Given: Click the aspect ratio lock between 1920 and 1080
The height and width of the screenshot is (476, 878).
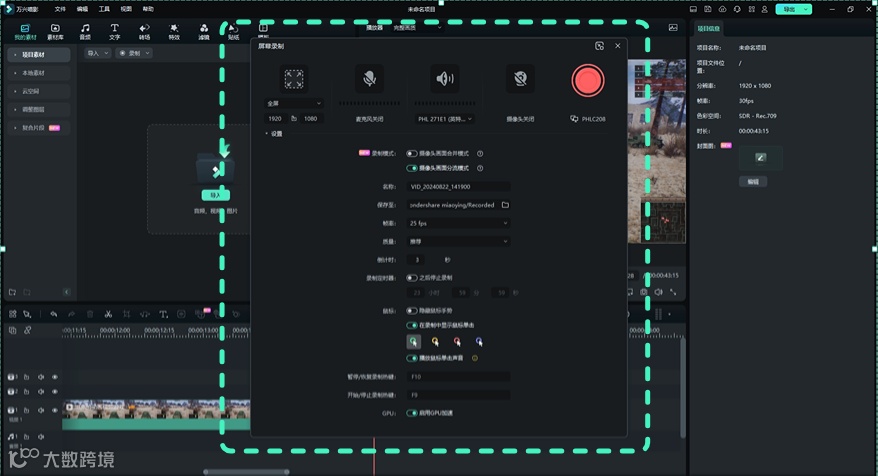Looking at the screenshot, I should [x=293, y=119].
